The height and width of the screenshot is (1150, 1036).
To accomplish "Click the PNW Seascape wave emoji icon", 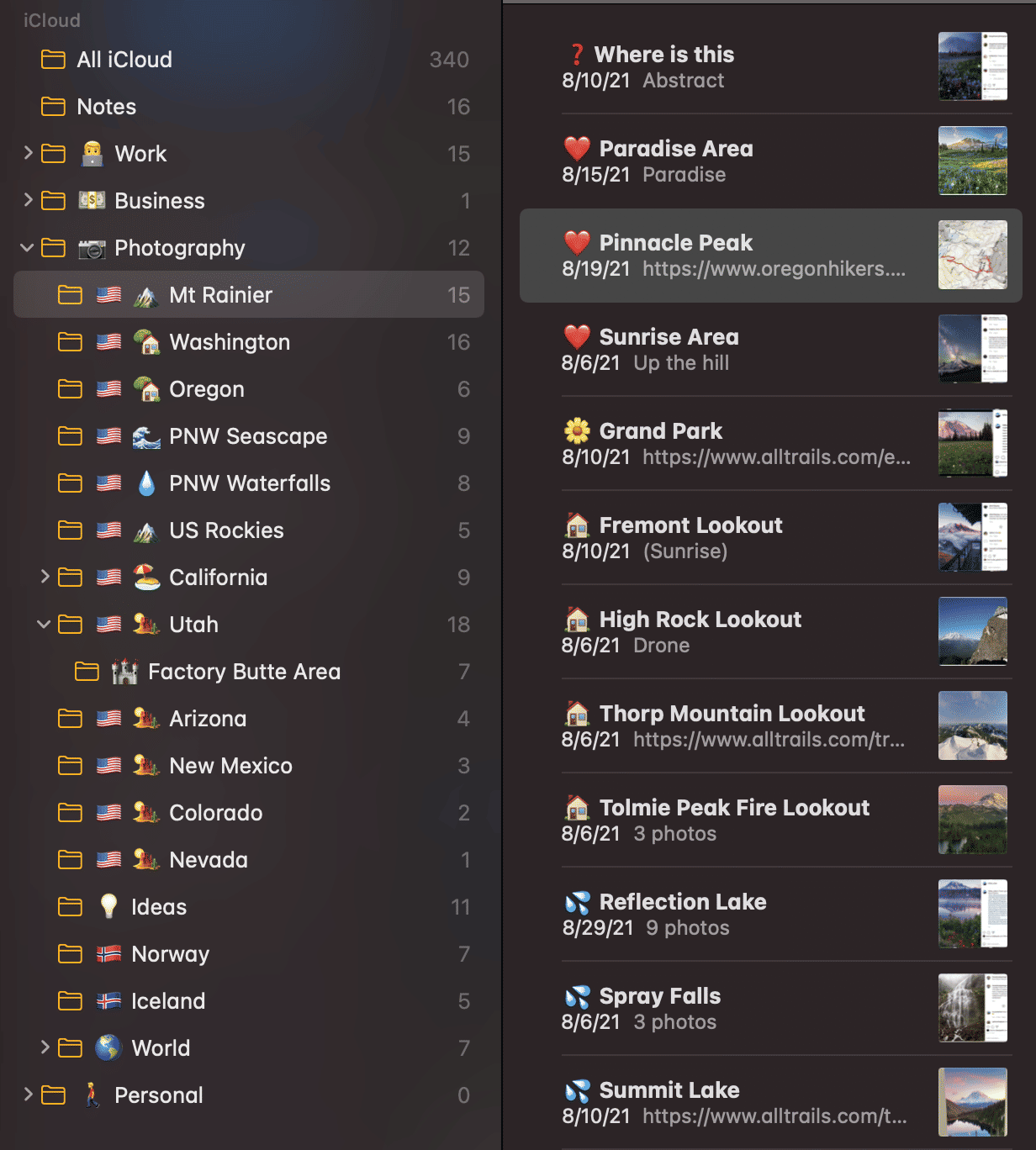I will coord(146,436).
